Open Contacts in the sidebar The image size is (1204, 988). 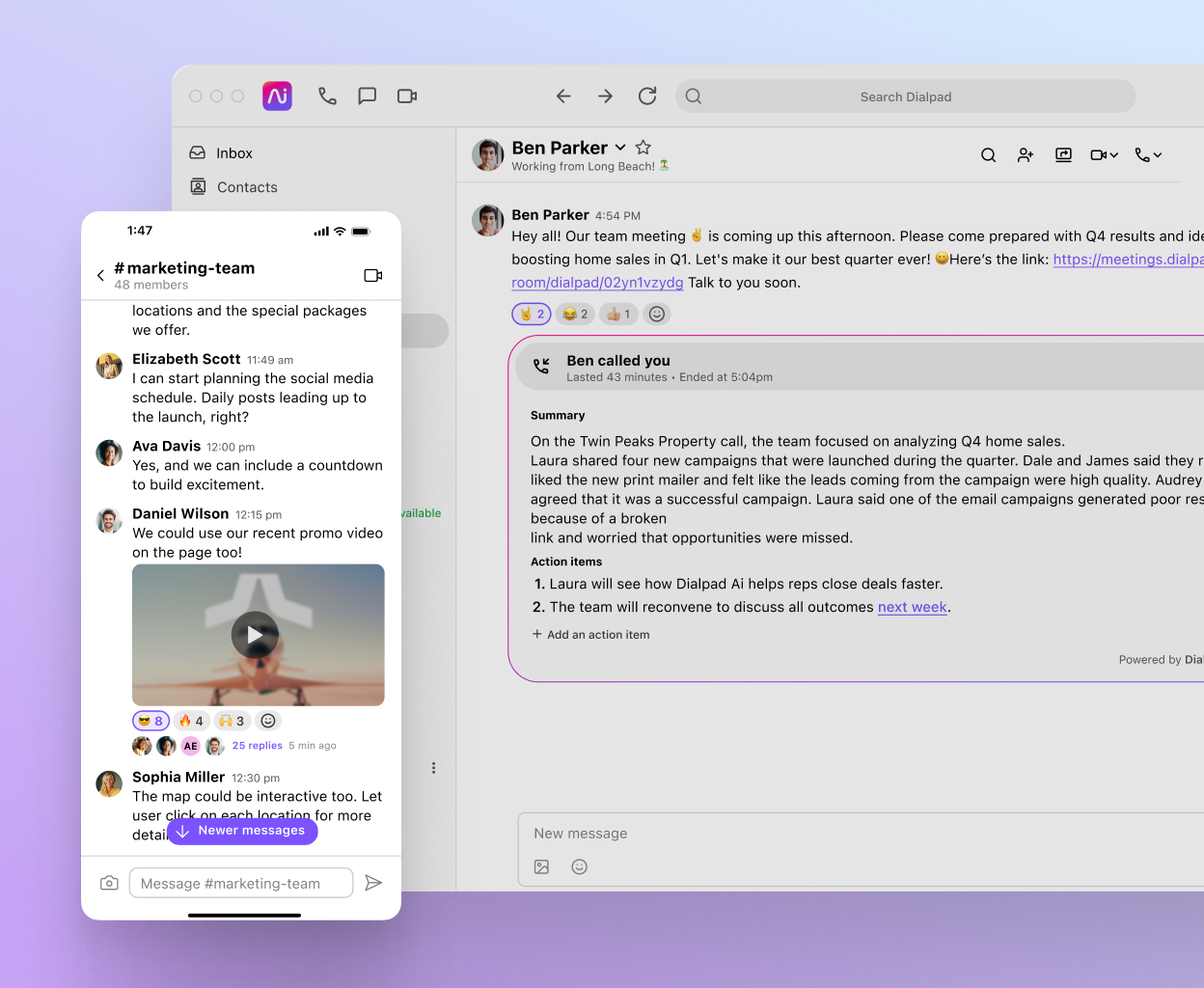246,187
